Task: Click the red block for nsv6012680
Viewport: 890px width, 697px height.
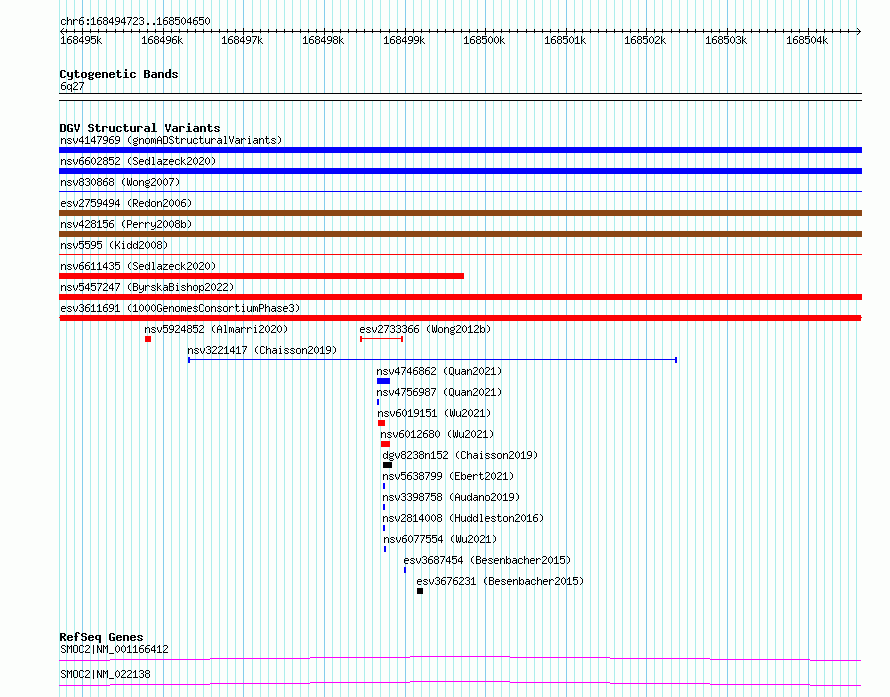Action: click(385, 444)
